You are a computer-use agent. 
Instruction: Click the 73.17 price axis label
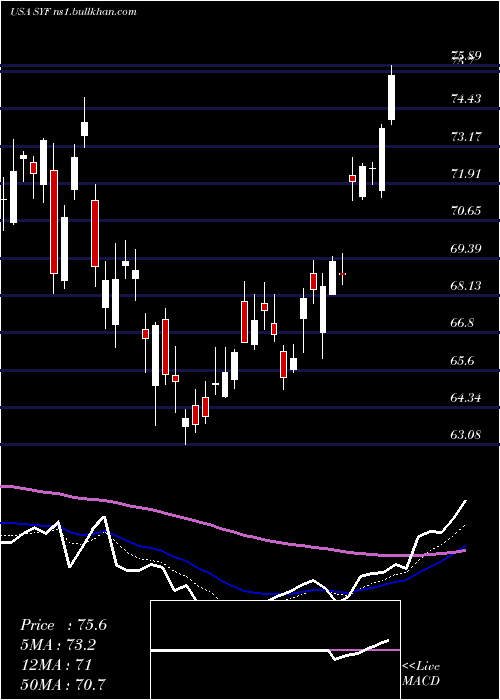coord(466,136)
